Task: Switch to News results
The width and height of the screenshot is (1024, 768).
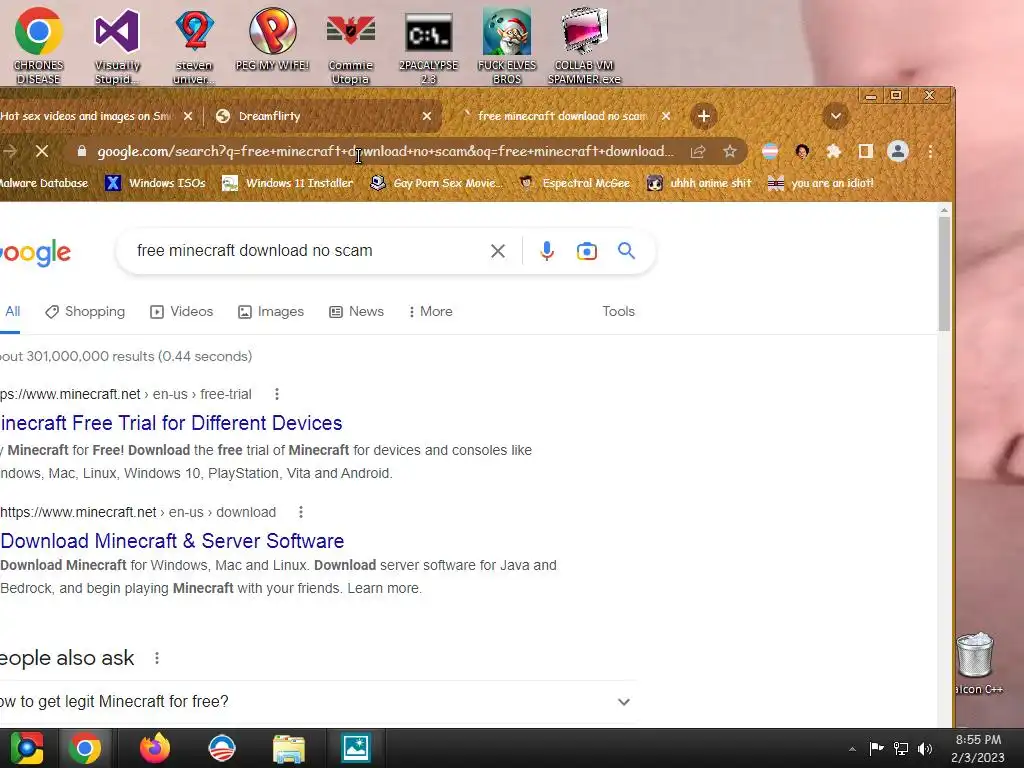Action: 356,312
